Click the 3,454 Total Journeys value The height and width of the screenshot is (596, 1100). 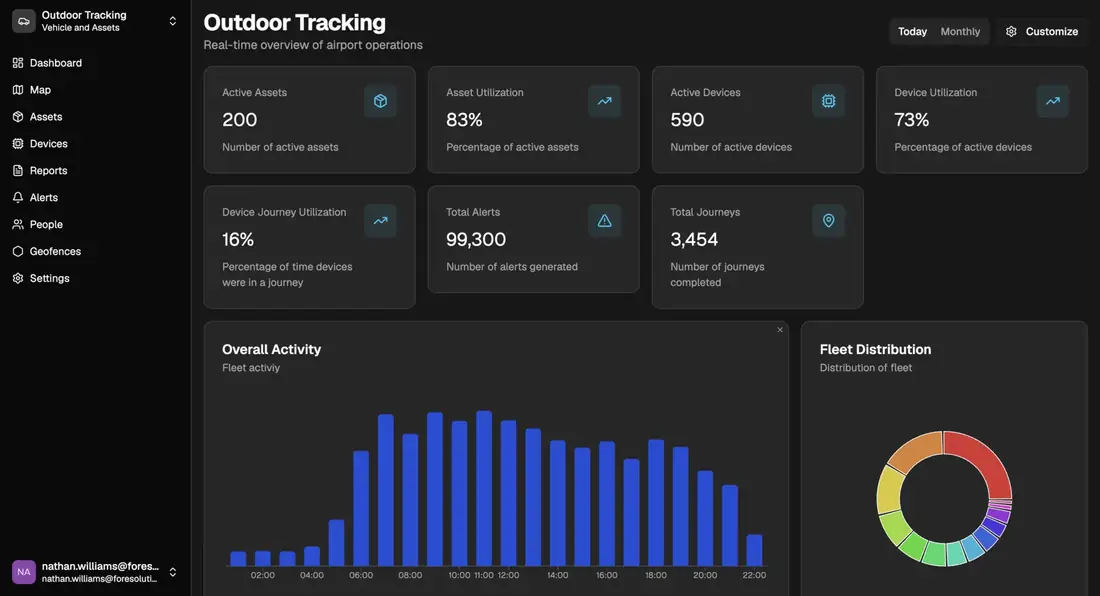pyautogui.click(x=694, y=240)
